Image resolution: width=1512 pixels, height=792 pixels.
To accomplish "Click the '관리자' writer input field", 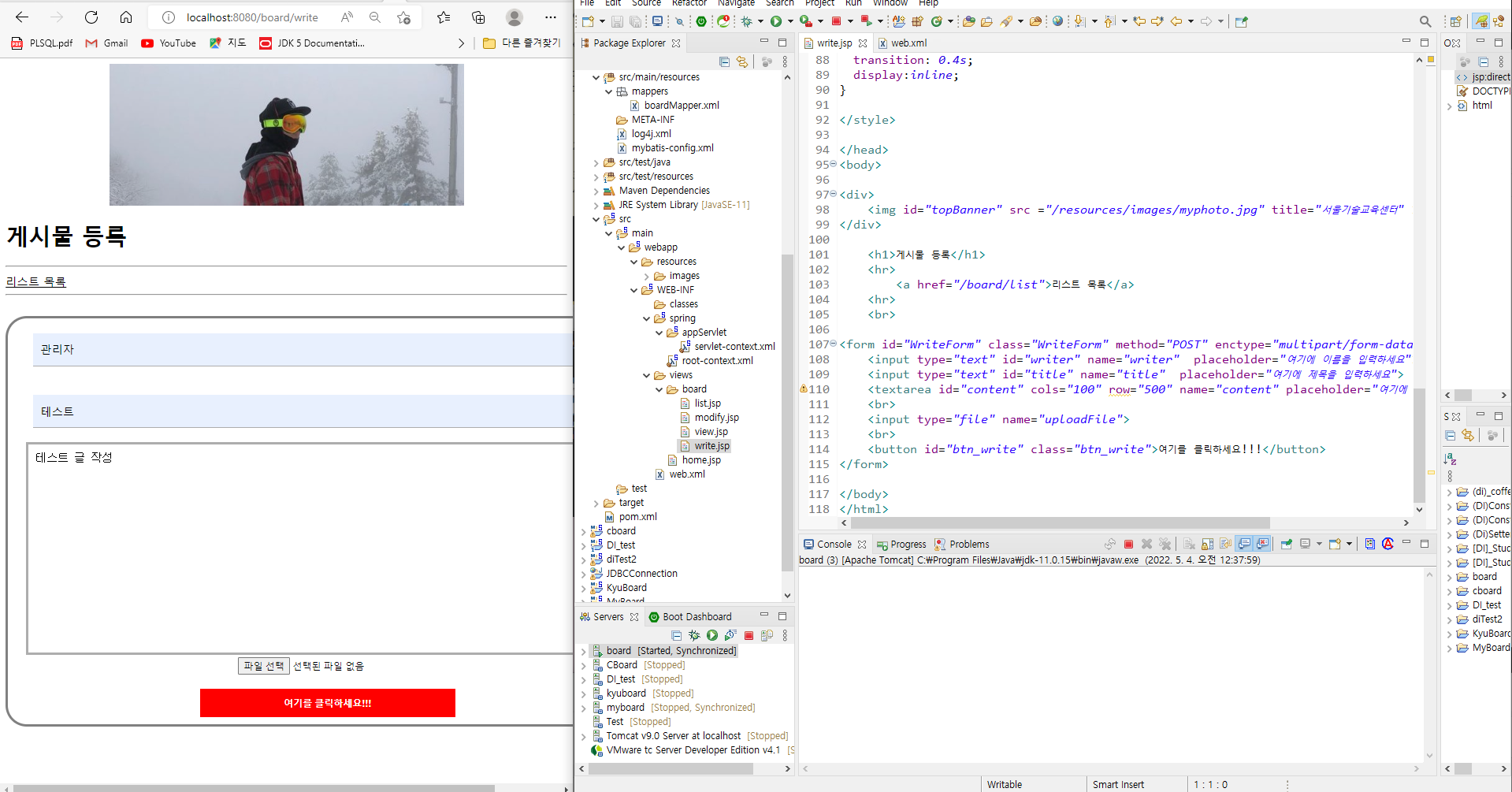I will coord(303,349).
